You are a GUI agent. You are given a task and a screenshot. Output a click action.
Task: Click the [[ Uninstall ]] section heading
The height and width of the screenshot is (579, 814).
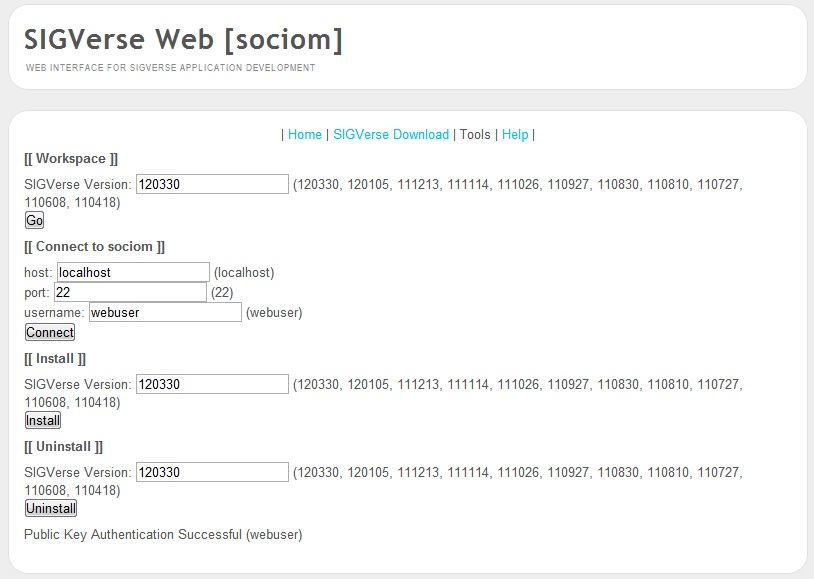[63, 446]
